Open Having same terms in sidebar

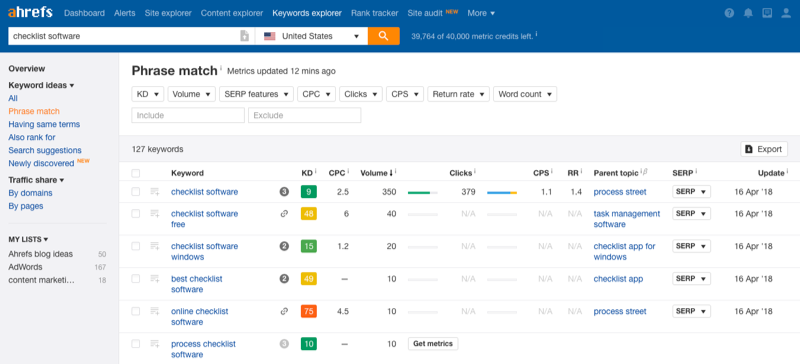pyautogui.click(x=44, y=125)
